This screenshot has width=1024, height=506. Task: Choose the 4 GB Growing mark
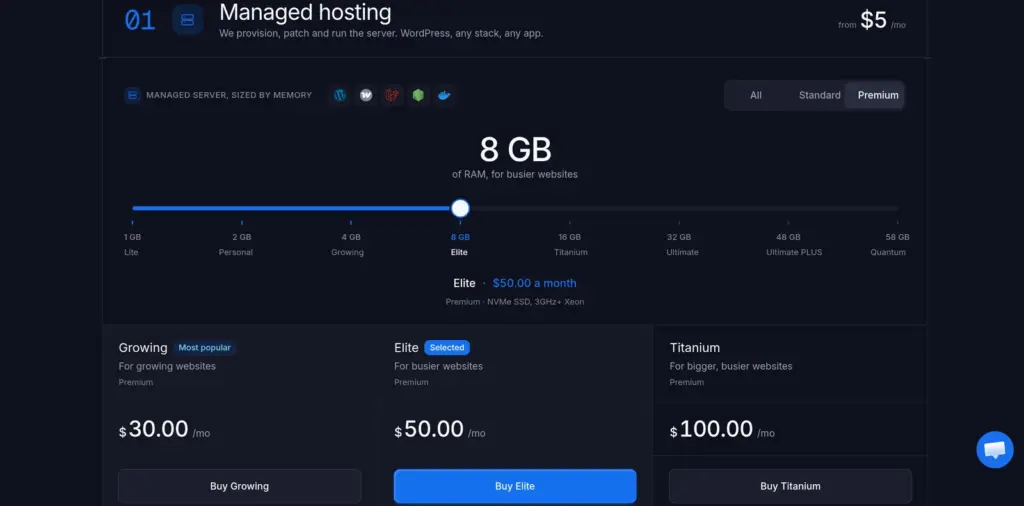coord(349,244)
